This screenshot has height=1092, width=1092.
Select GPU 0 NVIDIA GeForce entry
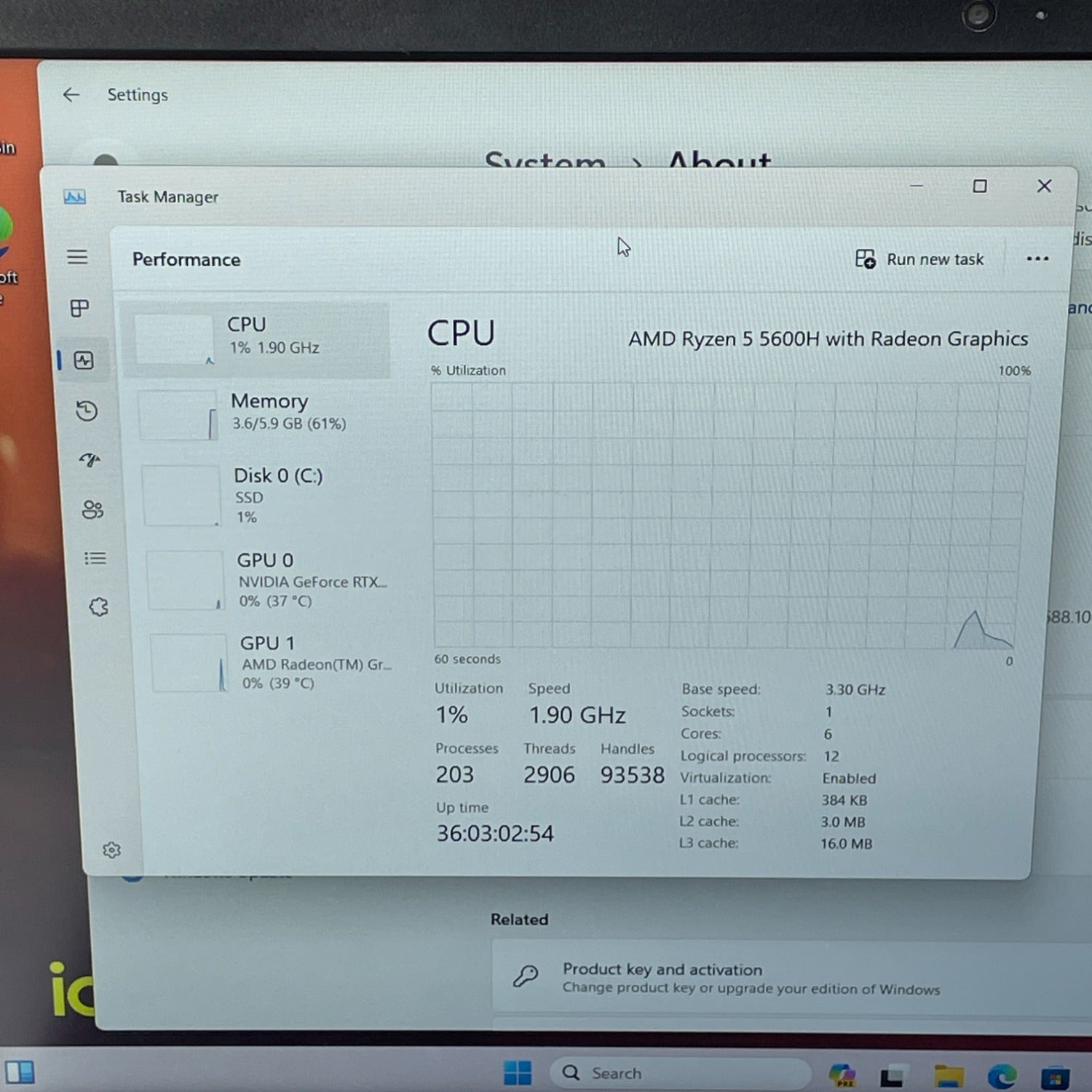click(269, 580)
